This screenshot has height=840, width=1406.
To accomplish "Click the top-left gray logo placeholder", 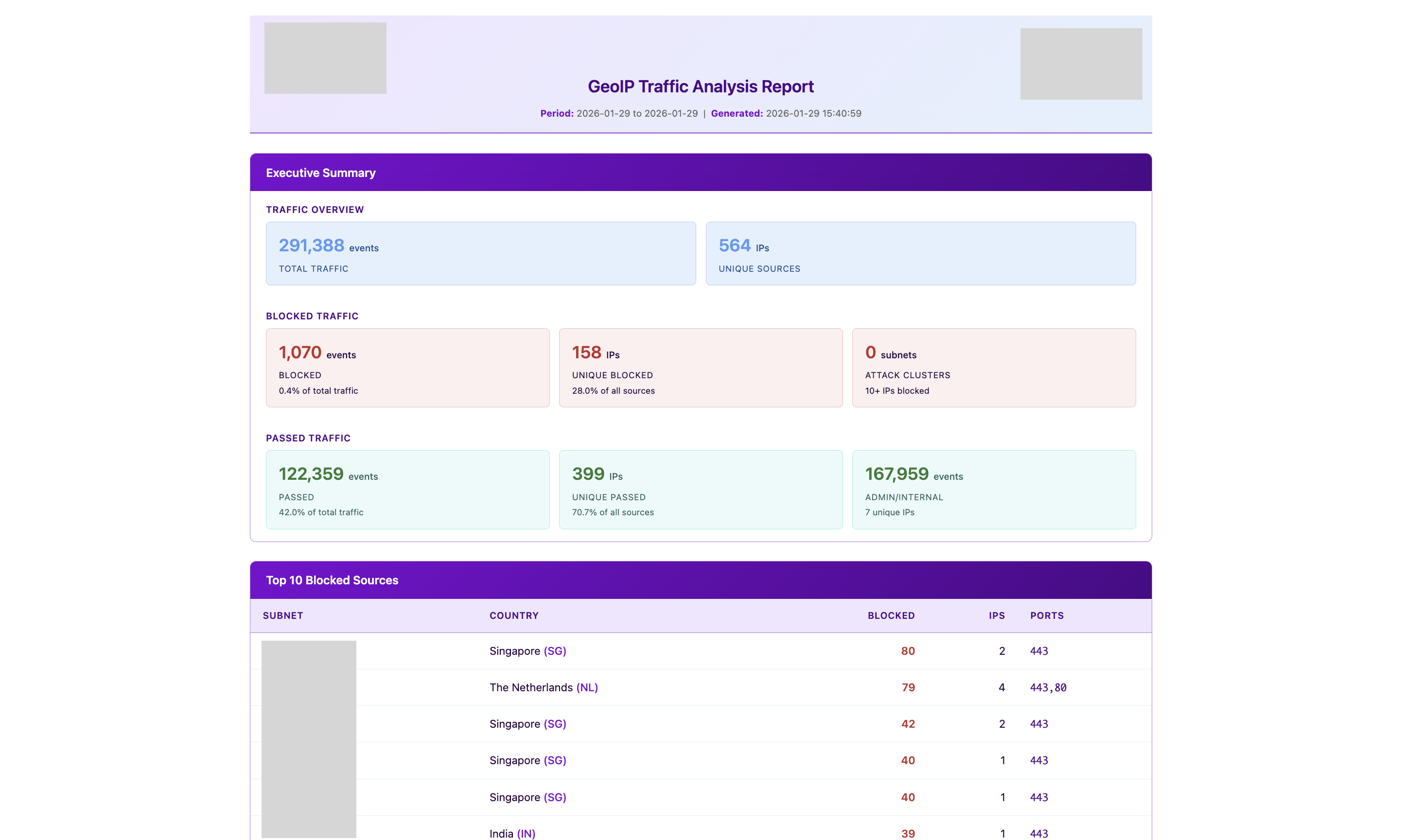I will tap(325, 58).
